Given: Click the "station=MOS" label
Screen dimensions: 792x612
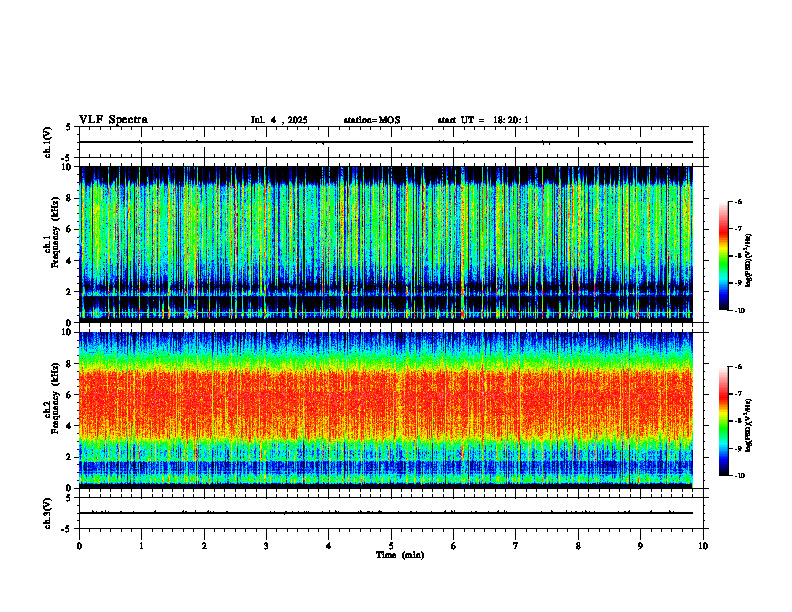Looking at the screenshot, I should pyautogui.click(x=372, y=120).
